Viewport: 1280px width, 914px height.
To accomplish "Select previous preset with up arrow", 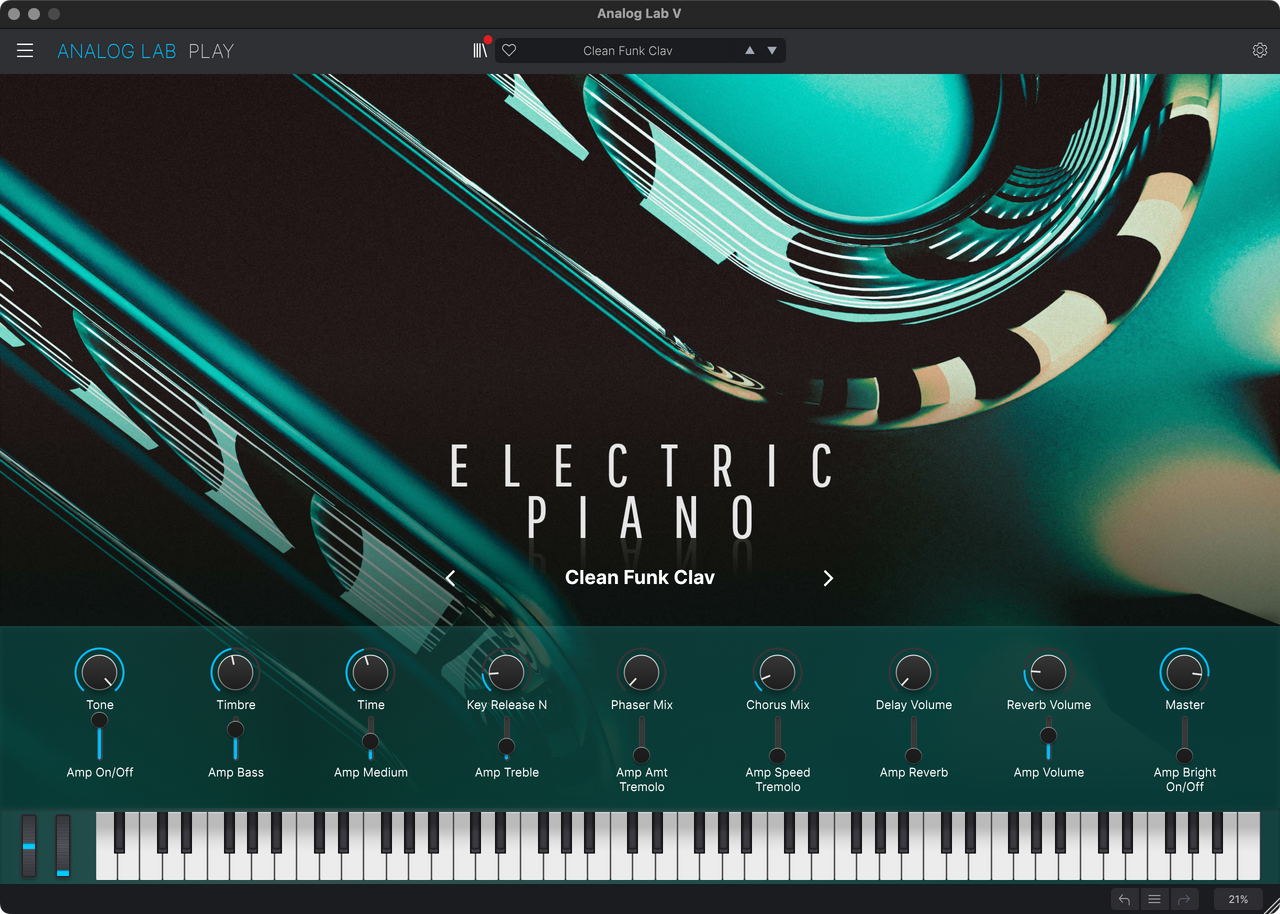I will coord(749,51).
